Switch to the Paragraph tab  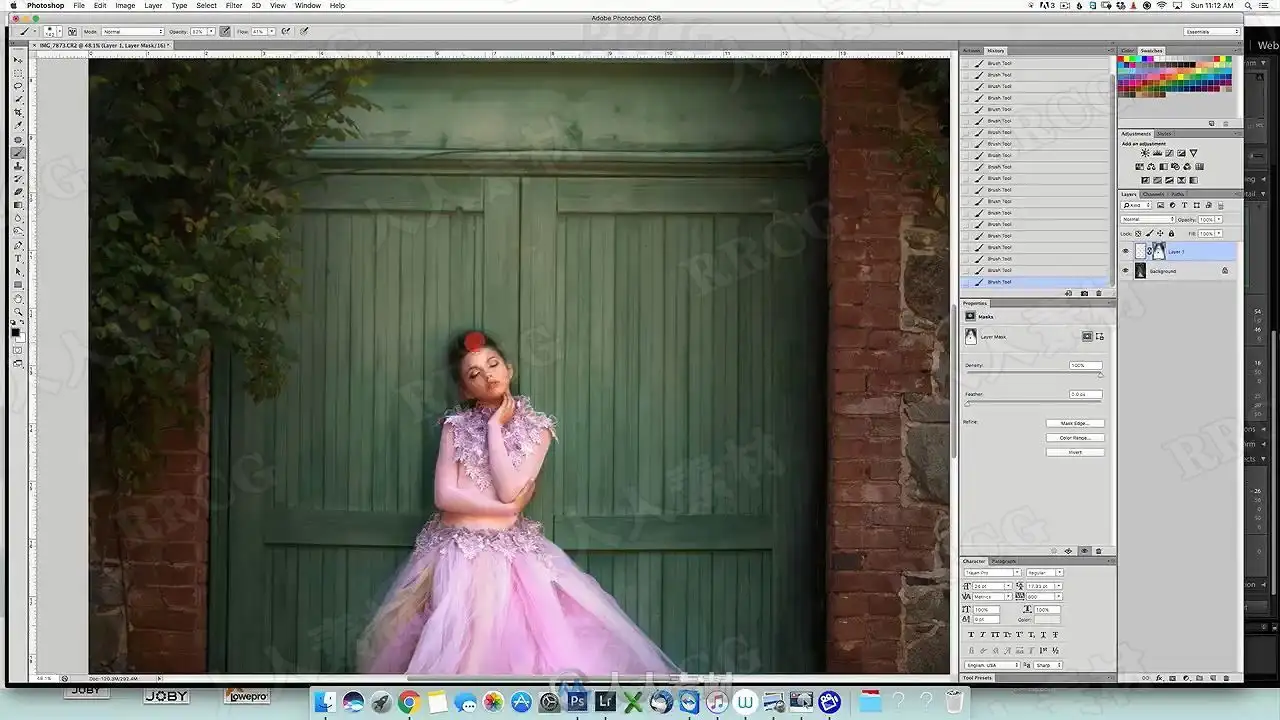point(1004,561)
